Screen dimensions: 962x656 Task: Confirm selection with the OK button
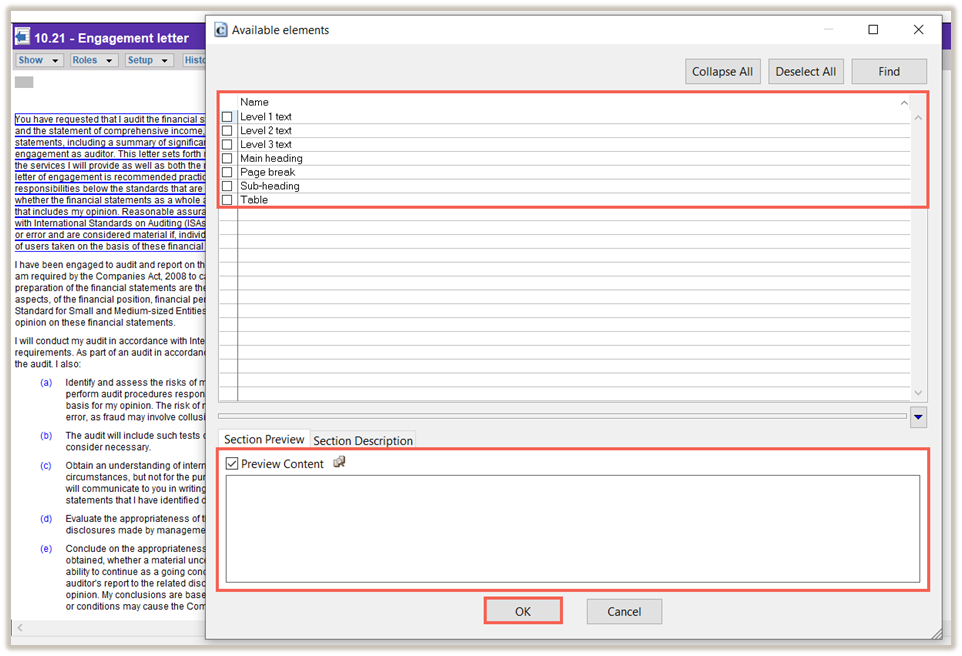[523, 611]
